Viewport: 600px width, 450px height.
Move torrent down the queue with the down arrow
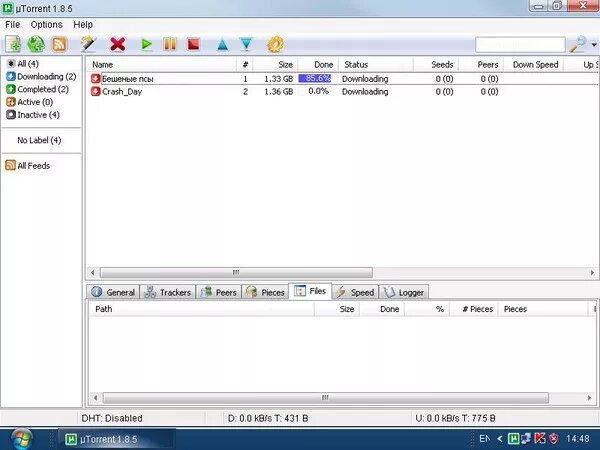(x=246, y=45)
